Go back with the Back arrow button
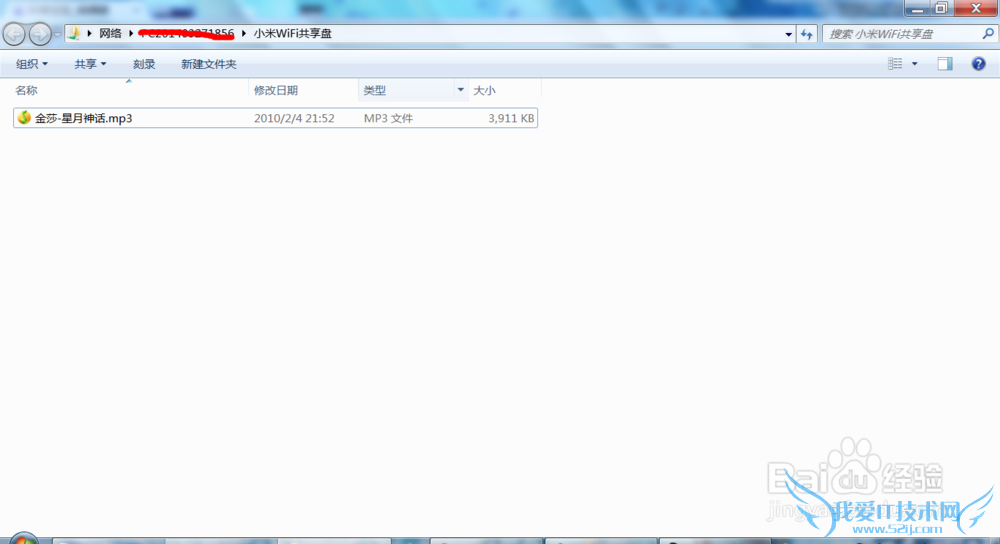1000x544 pixels. click(14, 34)
